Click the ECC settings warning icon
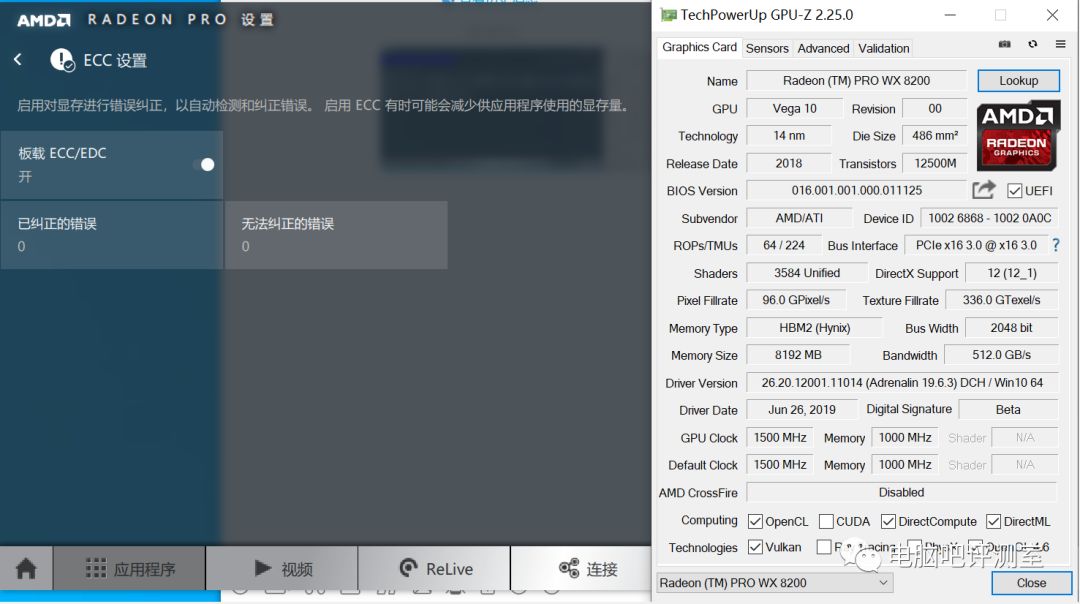 [62, 61]
